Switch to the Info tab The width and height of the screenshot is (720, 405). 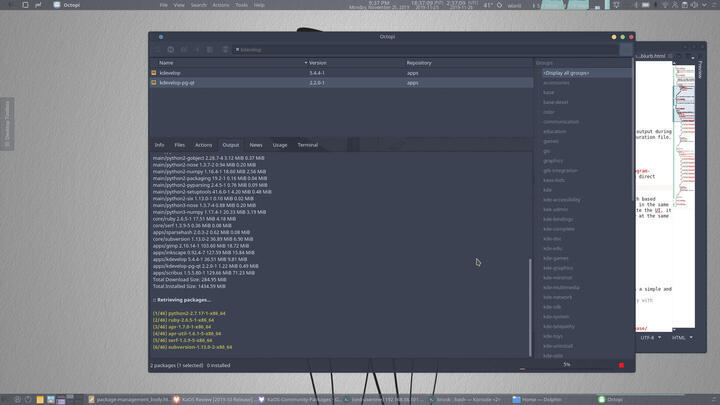click(159, 145)
